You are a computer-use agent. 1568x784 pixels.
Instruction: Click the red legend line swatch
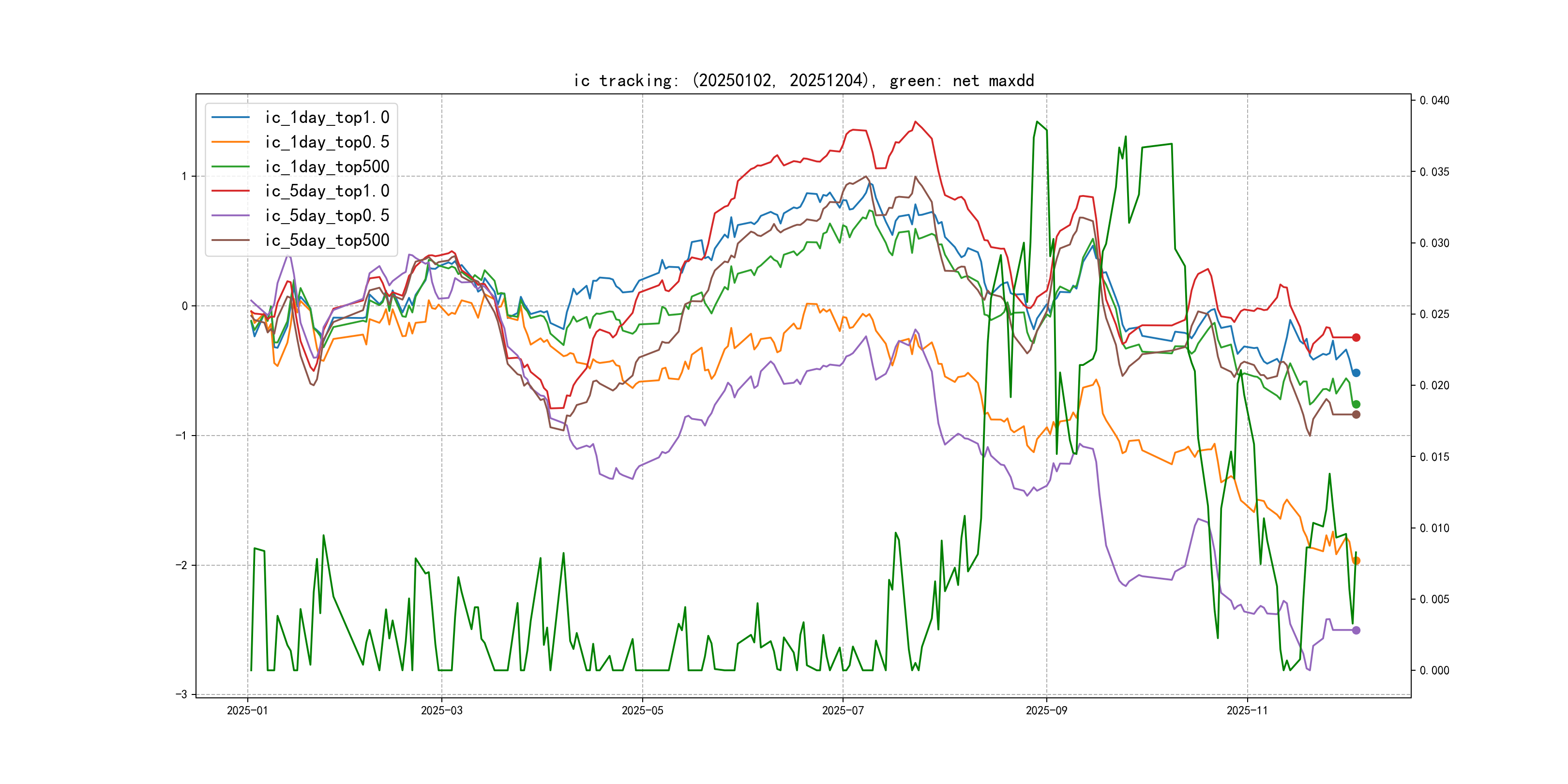point(231,191)
